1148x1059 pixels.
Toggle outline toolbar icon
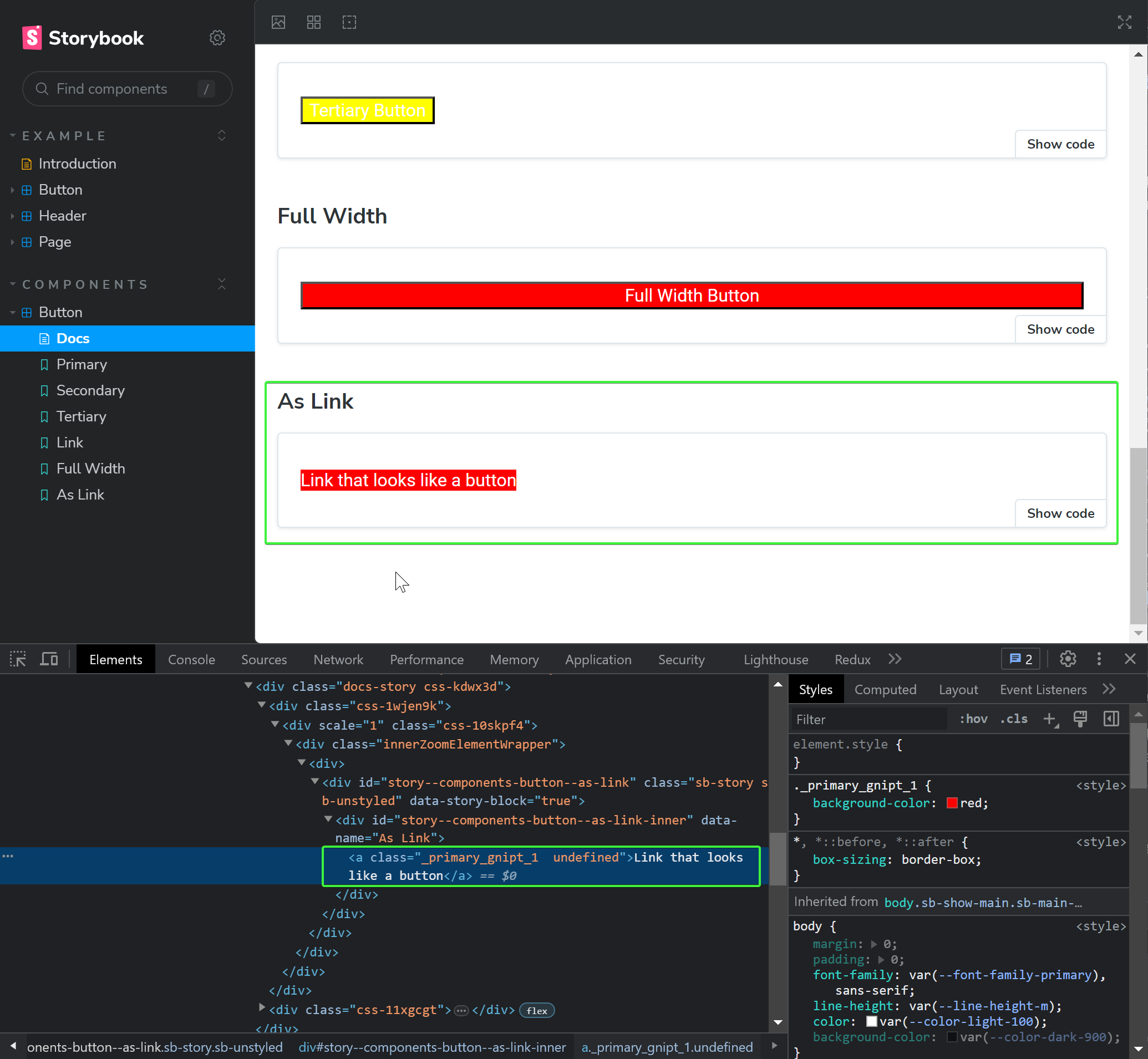pos(349,22)
